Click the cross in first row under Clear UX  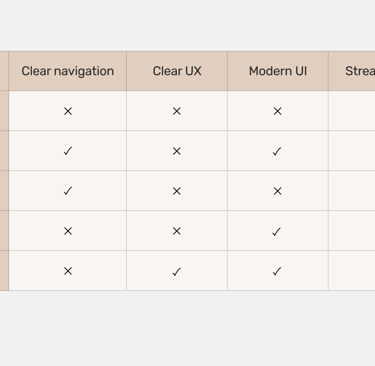tap(177, 111)
